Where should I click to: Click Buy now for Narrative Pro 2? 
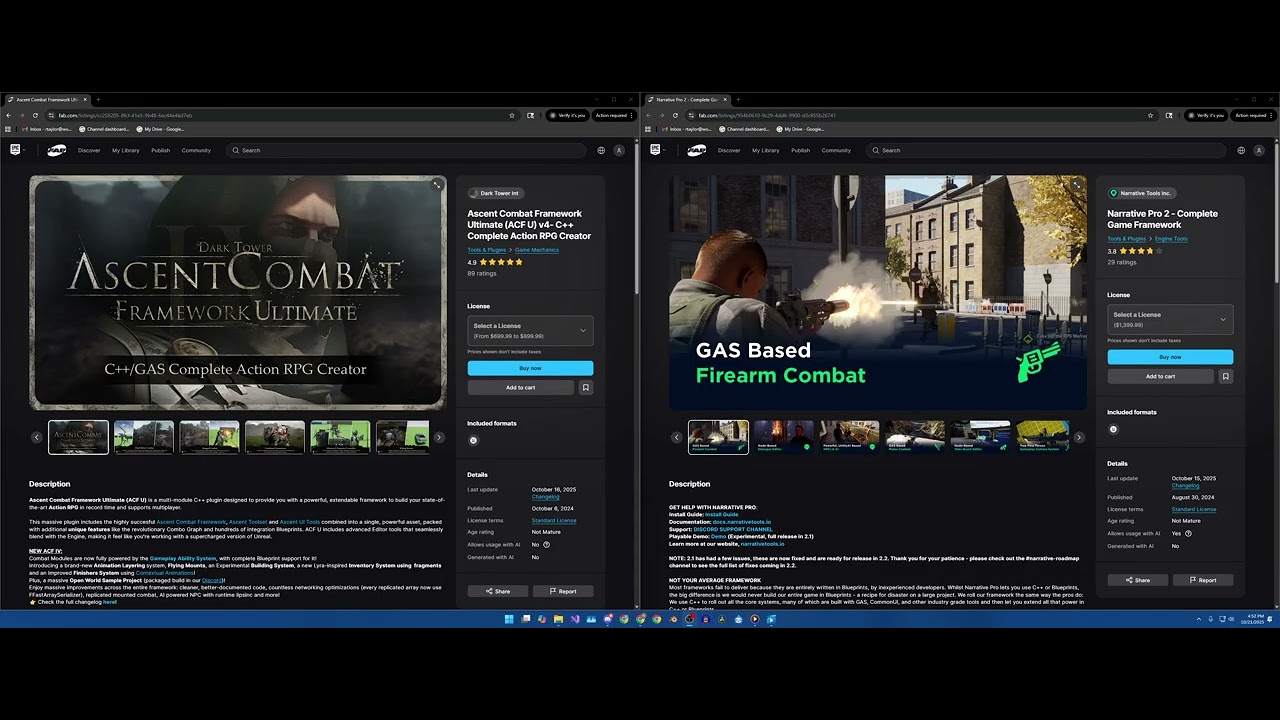pyautogui.click(x=1170, y=357)
